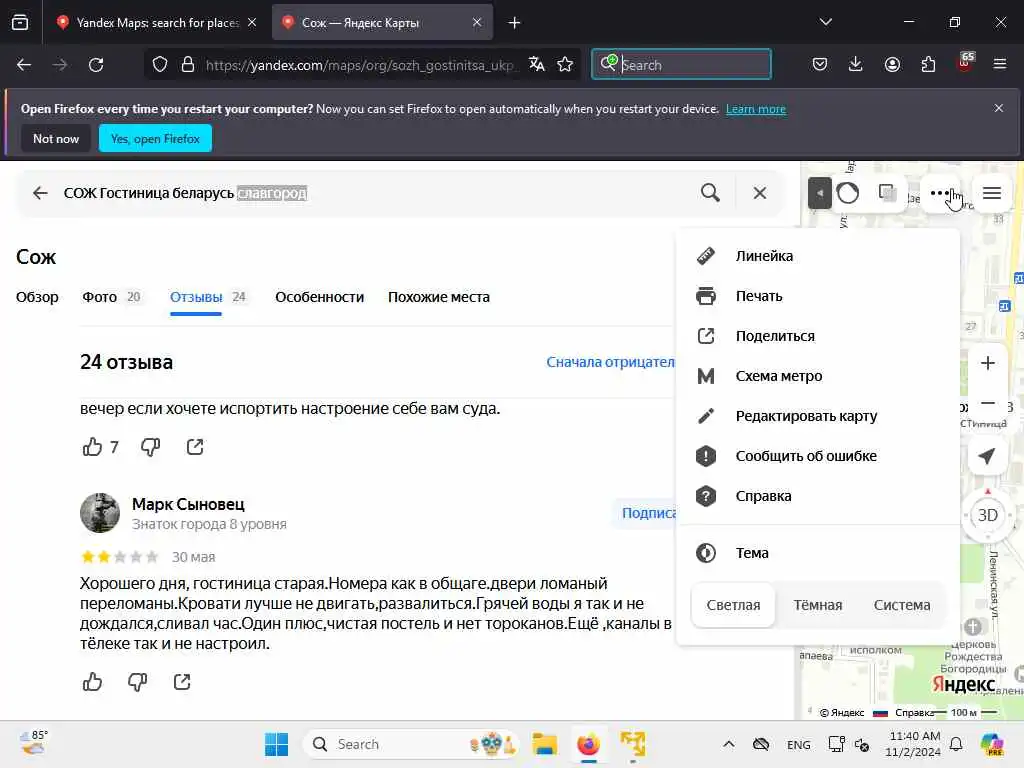1024x768 pixels.
Task: Open the Сначала отрицательные sort dropdown
Action: [611, 362]
